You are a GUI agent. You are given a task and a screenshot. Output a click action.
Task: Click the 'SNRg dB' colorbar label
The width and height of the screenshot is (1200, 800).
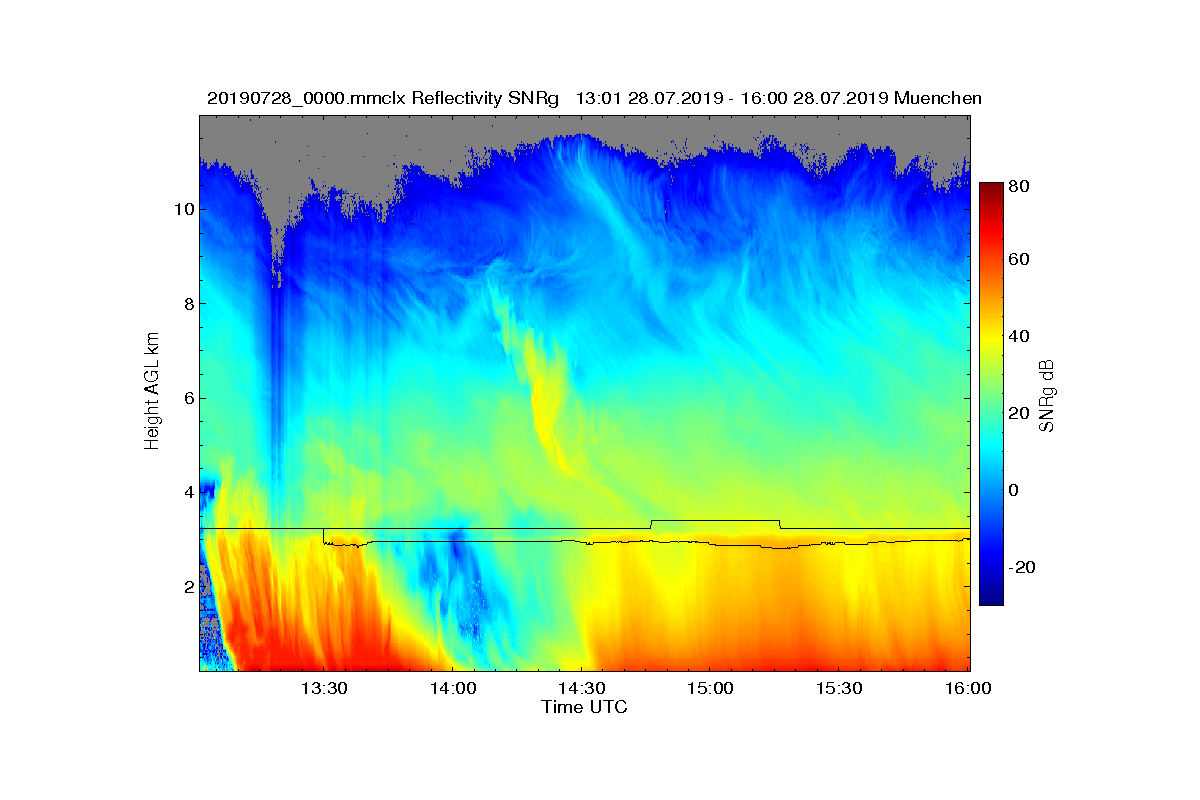1047,395
